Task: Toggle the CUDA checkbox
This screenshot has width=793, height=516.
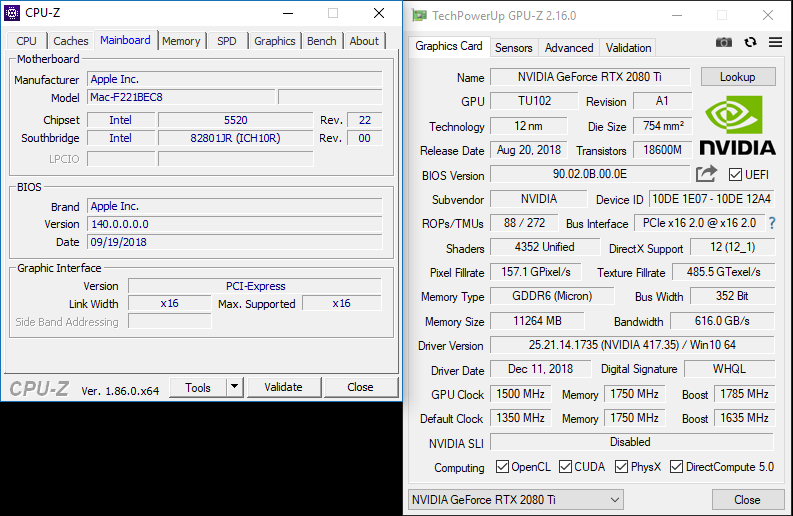Action: pos(565,466)
